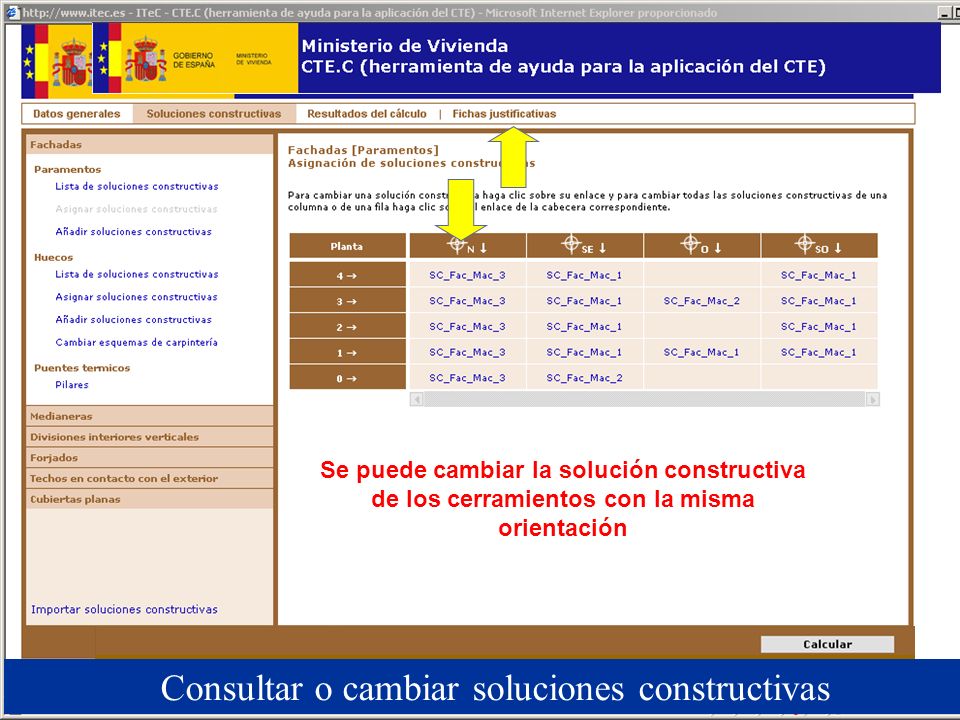Expand the Medianeras section

(149, 416)
